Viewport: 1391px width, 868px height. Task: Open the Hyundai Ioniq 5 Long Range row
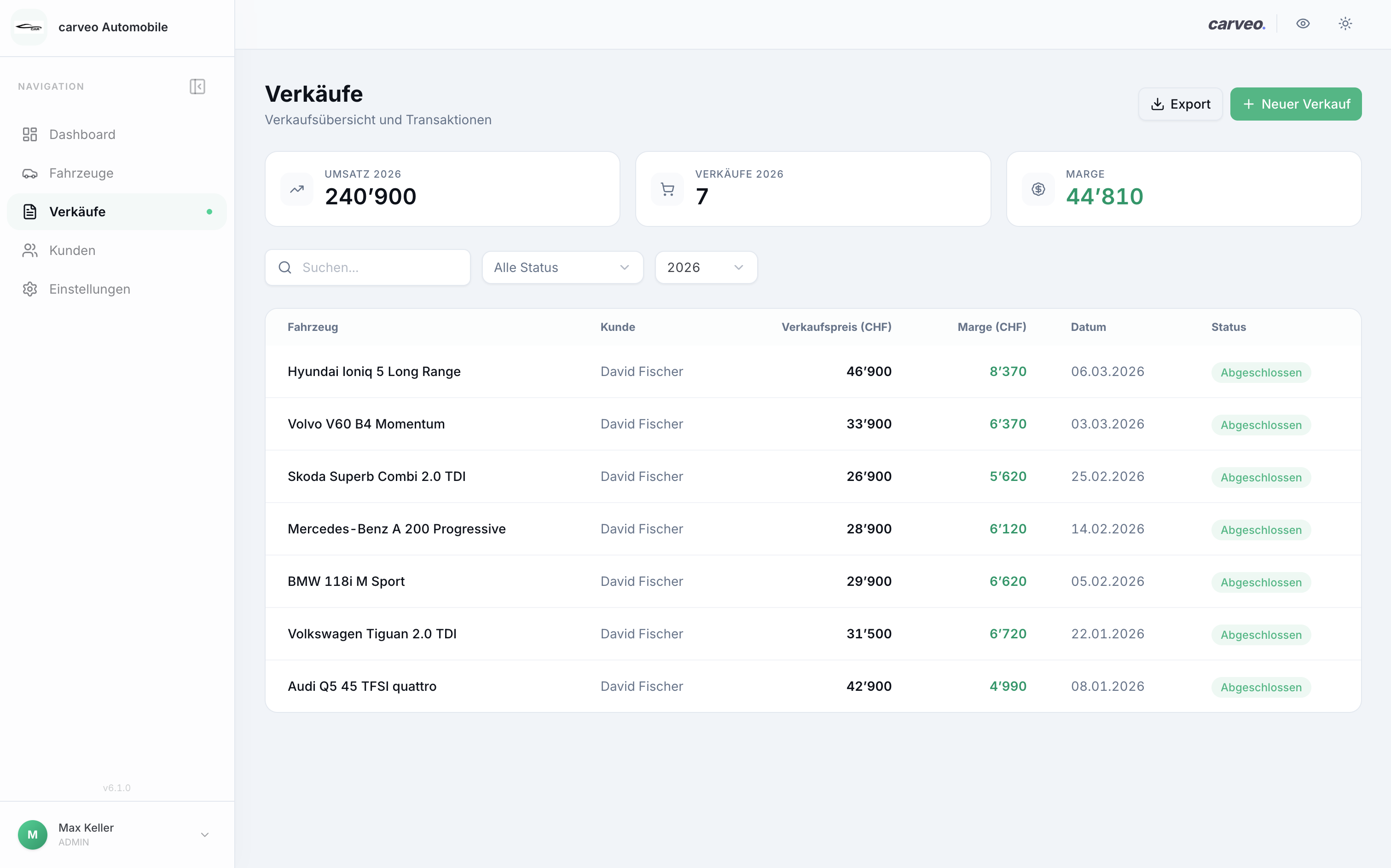[374, 371]
